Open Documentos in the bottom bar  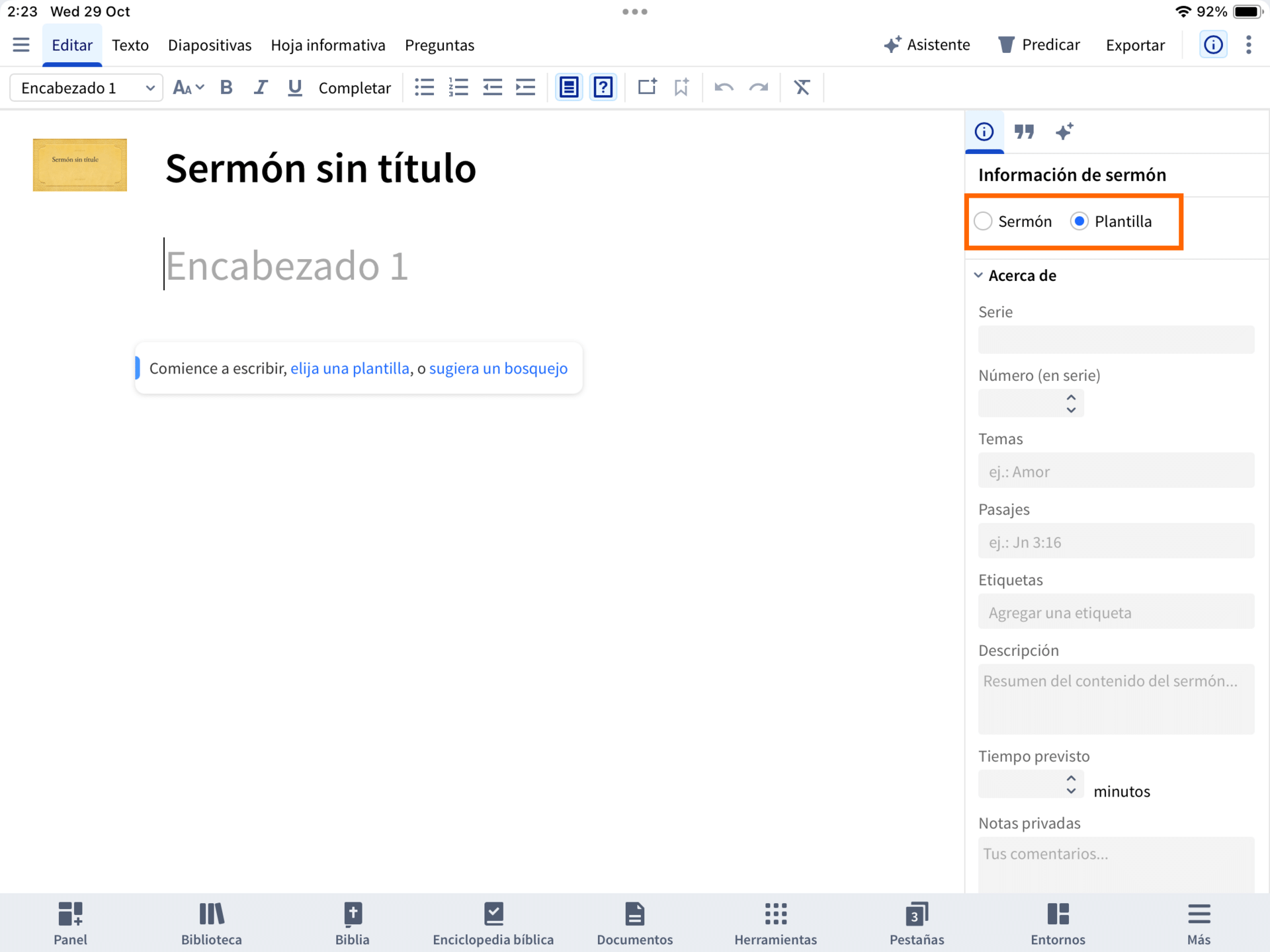coord(635,924)
